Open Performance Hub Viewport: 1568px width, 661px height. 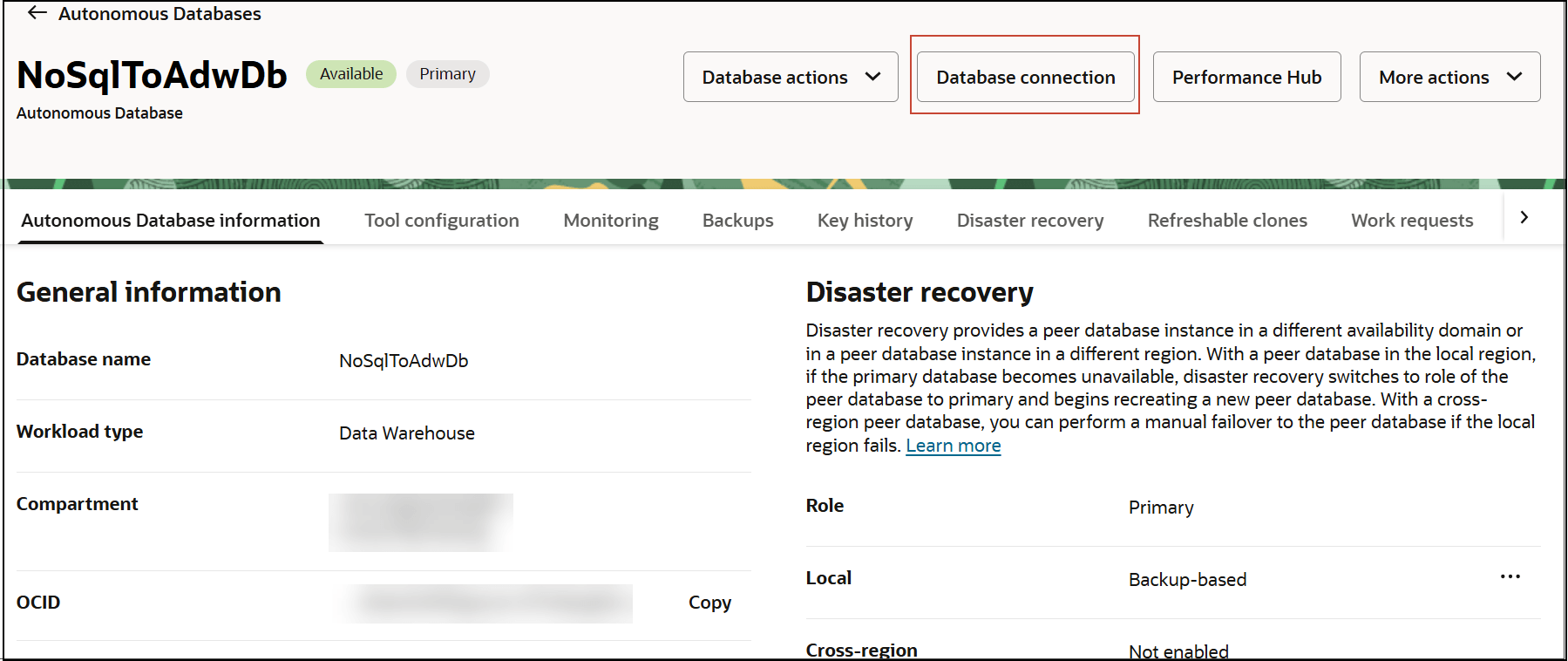(1246, 77)
